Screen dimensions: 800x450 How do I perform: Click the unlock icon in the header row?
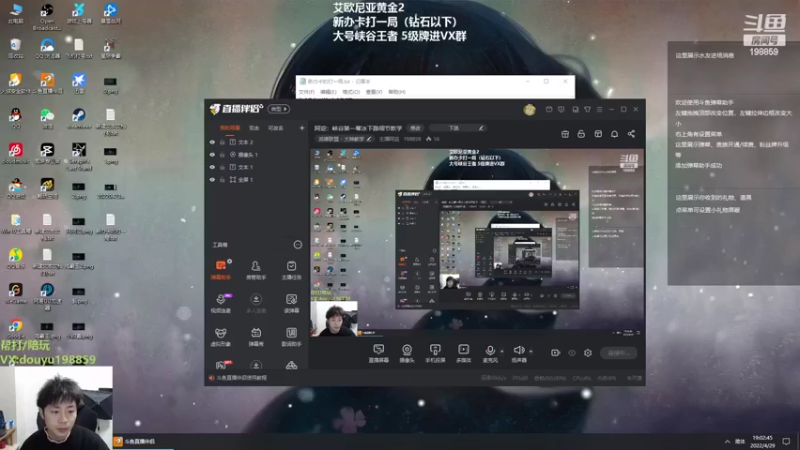coord(581,134)
